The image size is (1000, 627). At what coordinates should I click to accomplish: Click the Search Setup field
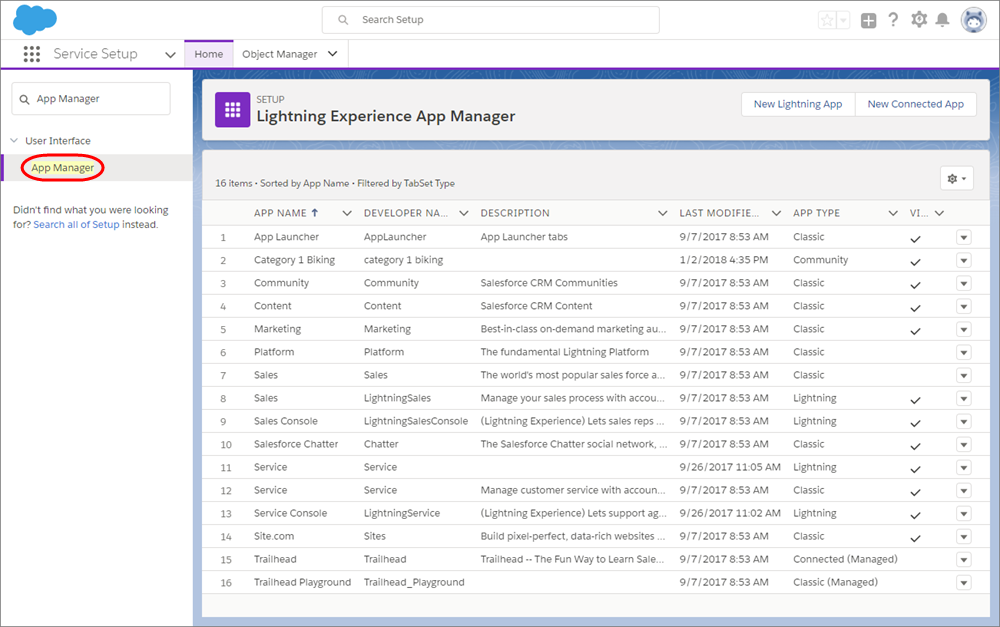490,20
